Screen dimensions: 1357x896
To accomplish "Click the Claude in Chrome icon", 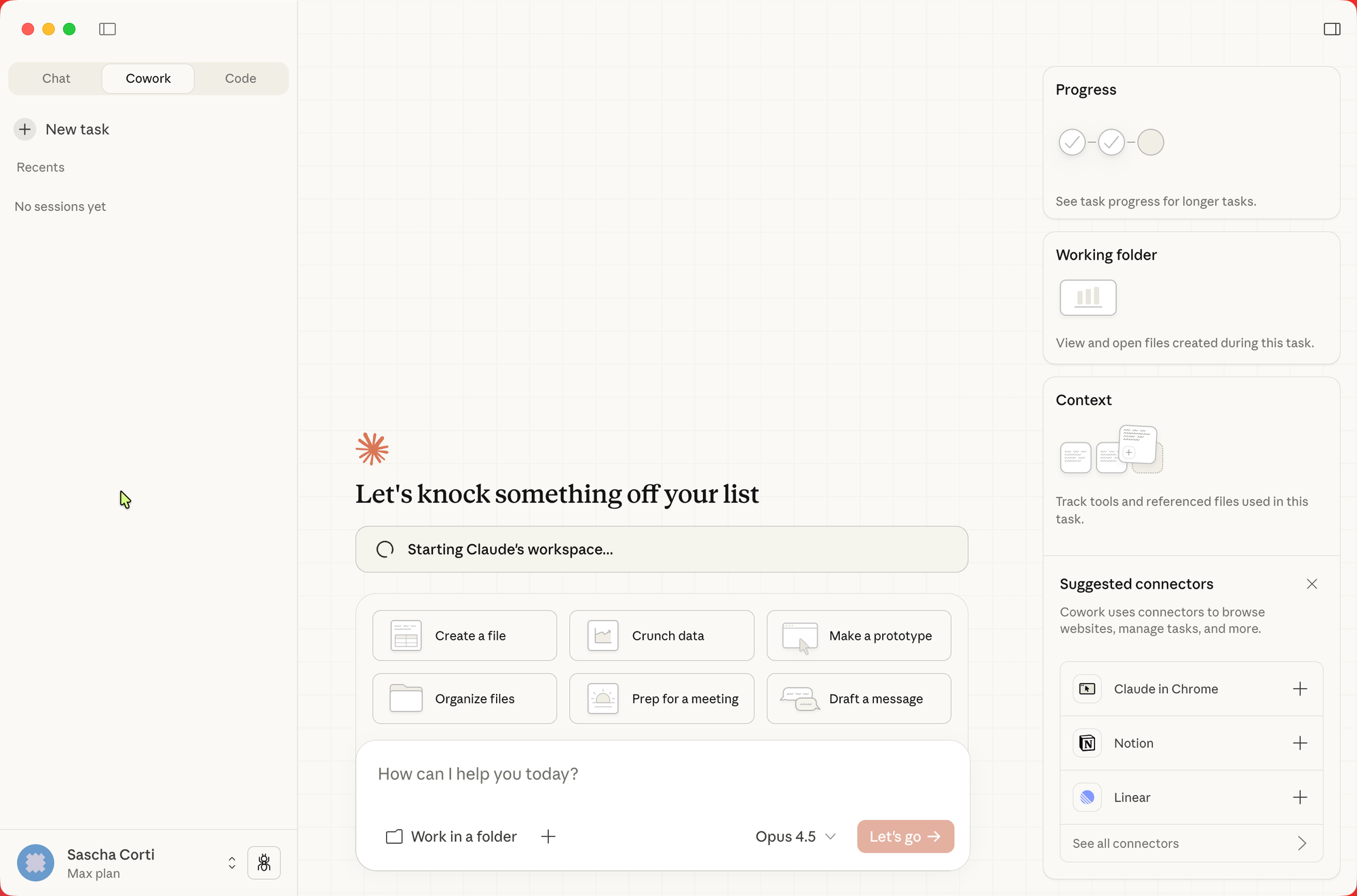I will tap(1087, 688).
